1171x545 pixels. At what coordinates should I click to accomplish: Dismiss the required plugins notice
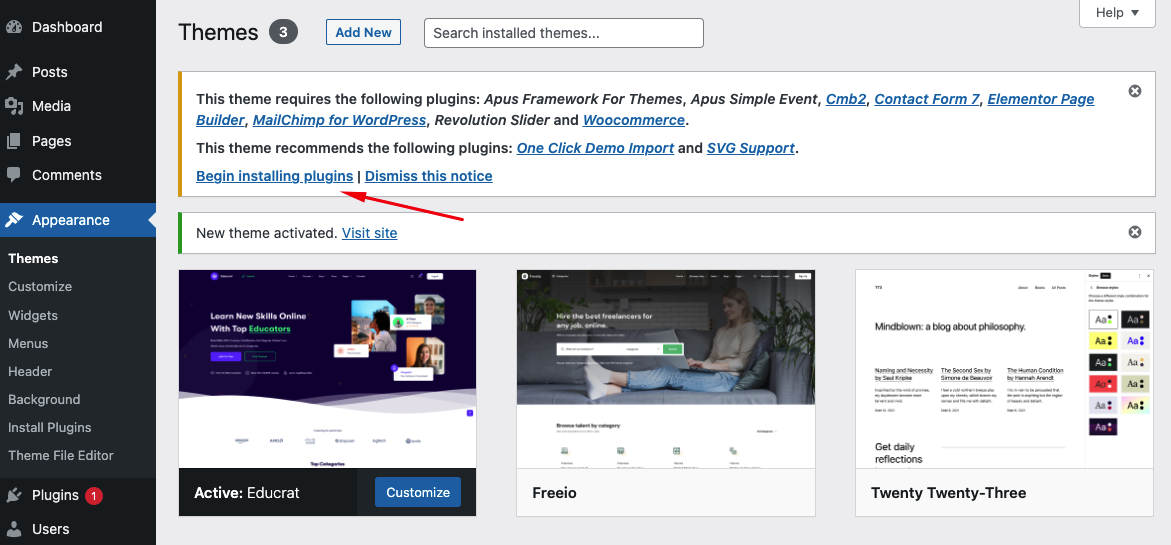click(1135, 91)
